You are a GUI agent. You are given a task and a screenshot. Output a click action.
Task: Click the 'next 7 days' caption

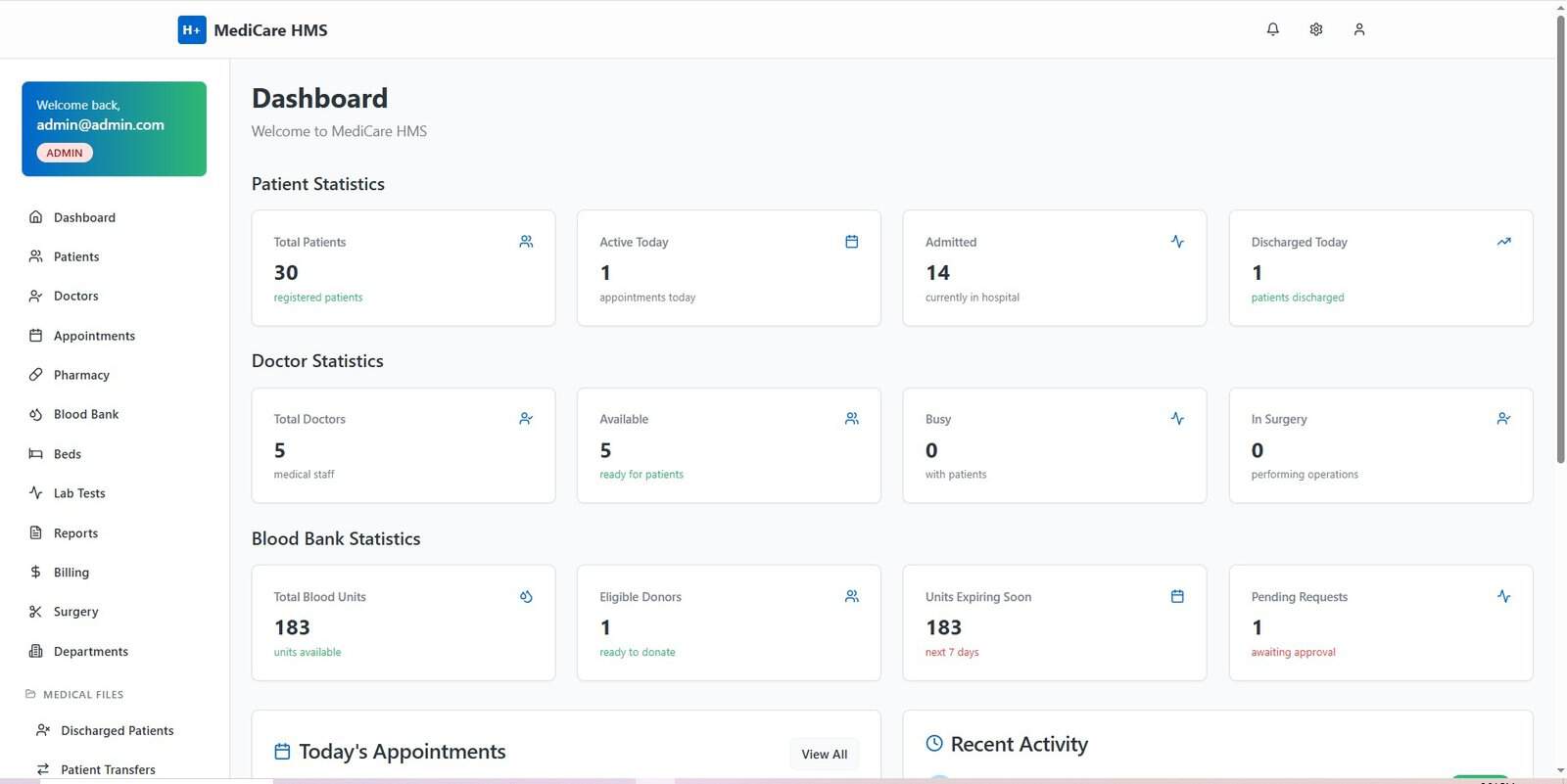[952, 652]
